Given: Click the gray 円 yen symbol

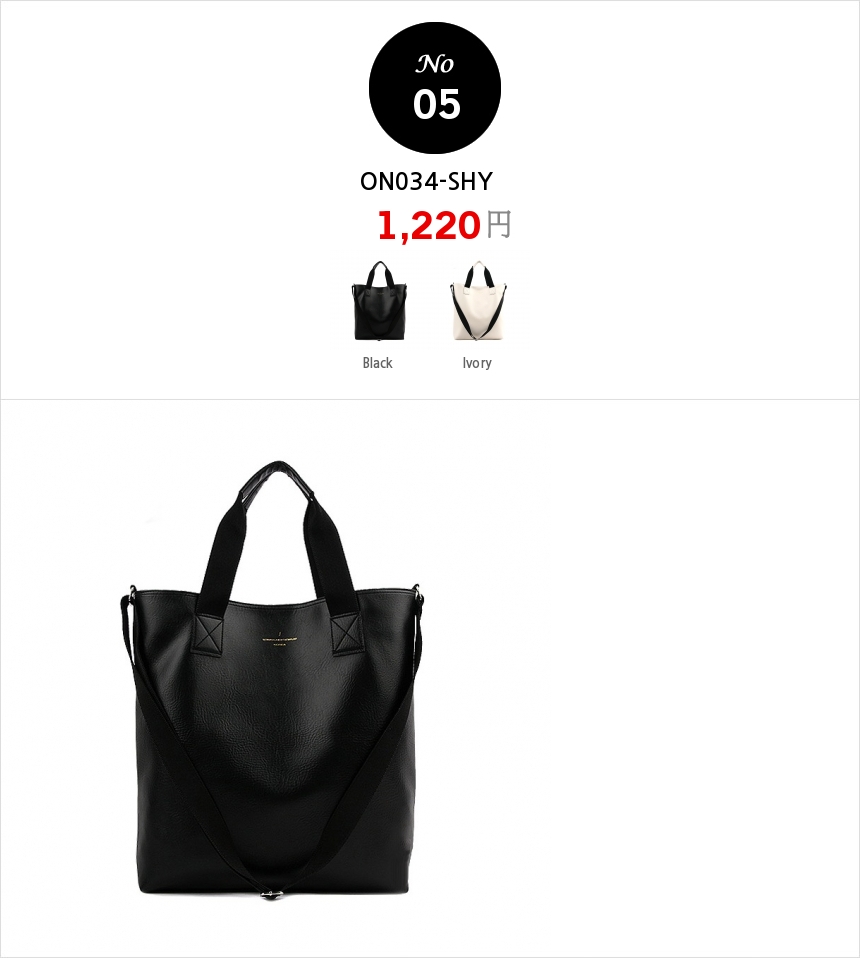Looking at the screenshot, I should click(498, 225).
